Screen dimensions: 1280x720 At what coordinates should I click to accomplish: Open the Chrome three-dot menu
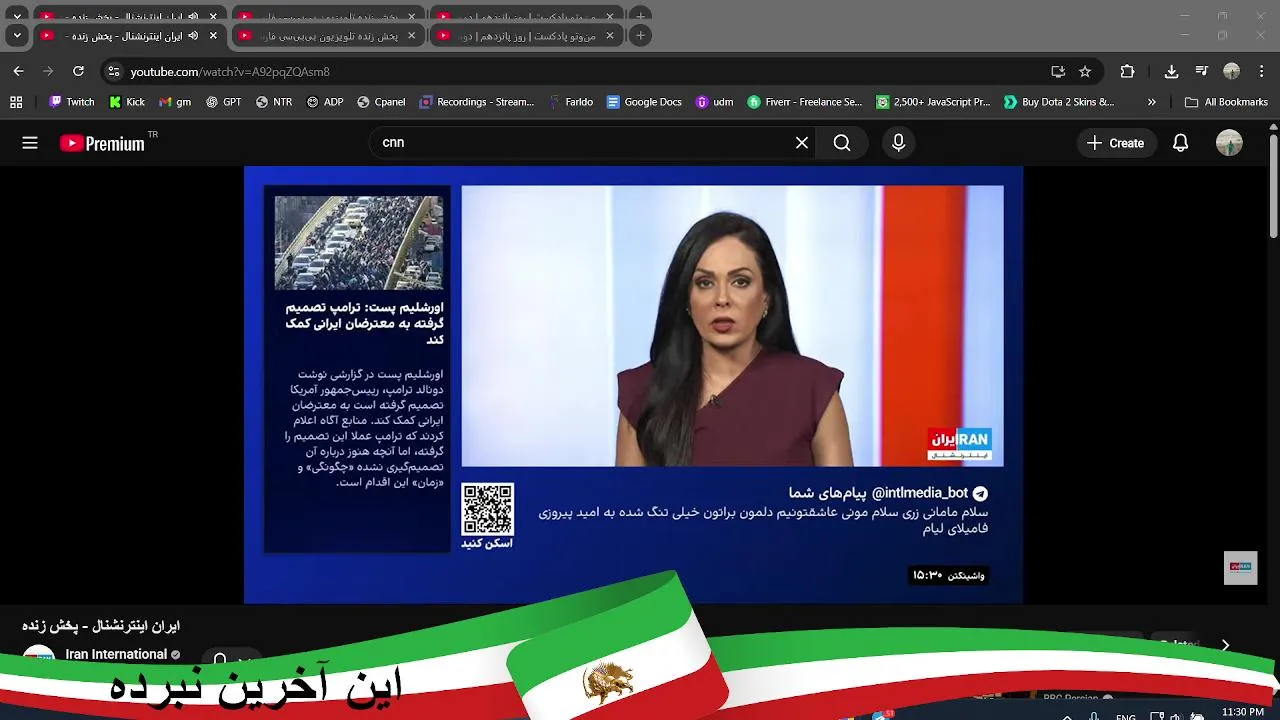point(1261,72)
